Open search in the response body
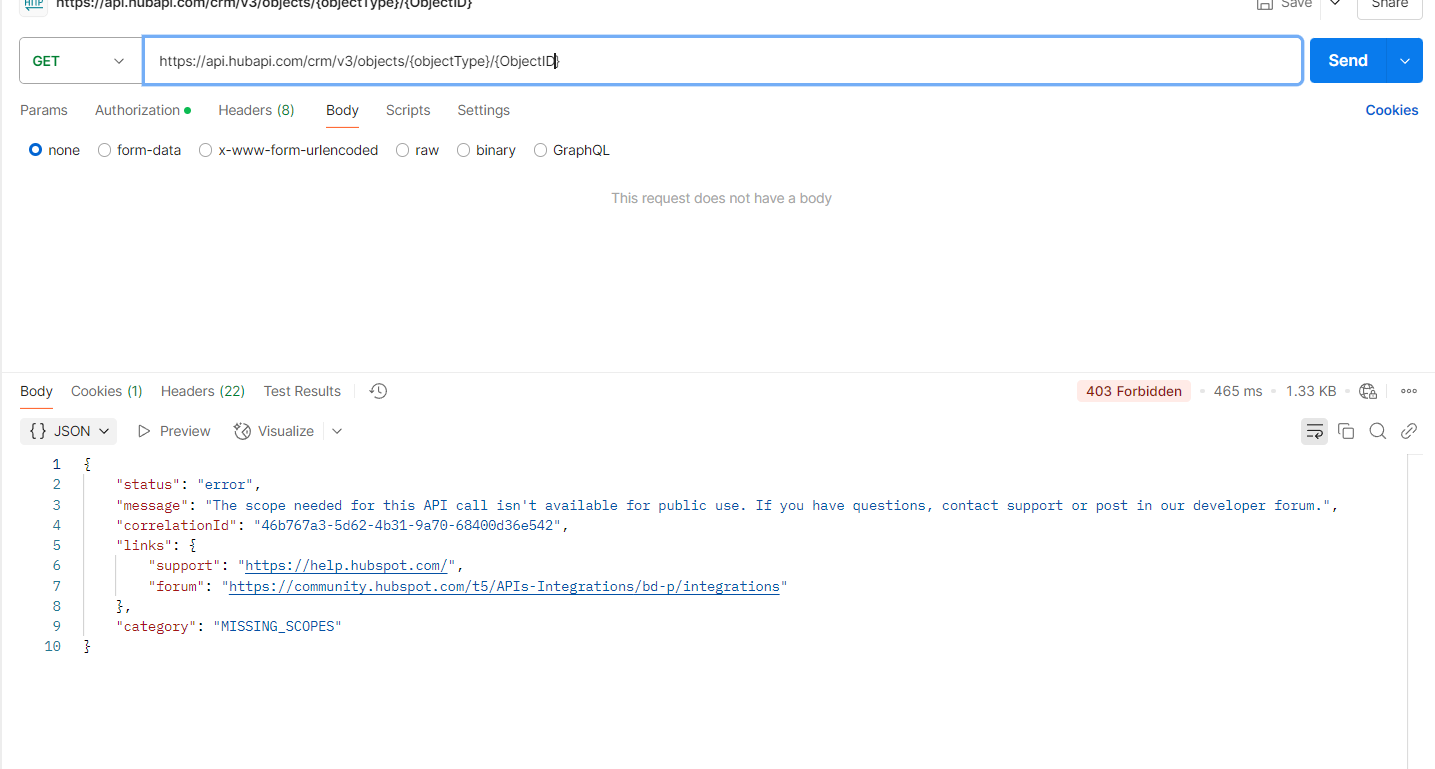The height and width of the screenshot is (769, 1435). click(x=1378, y=431)
